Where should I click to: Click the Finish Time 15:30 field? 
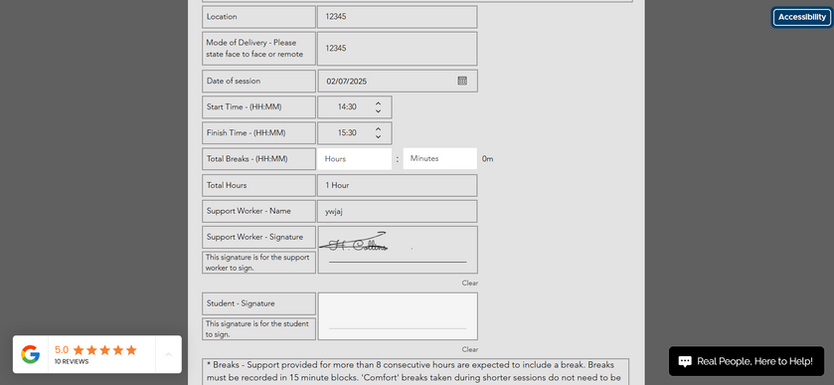pyautogui.click(x=355, y=133)
